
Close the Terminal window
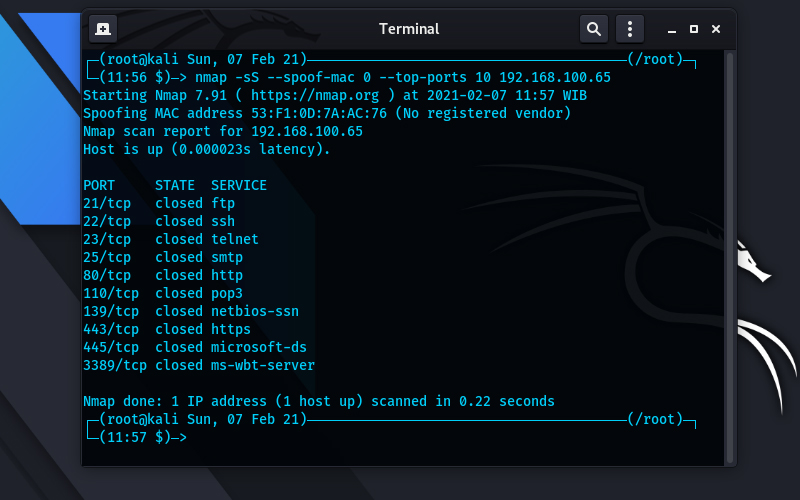tap(716, 29)
